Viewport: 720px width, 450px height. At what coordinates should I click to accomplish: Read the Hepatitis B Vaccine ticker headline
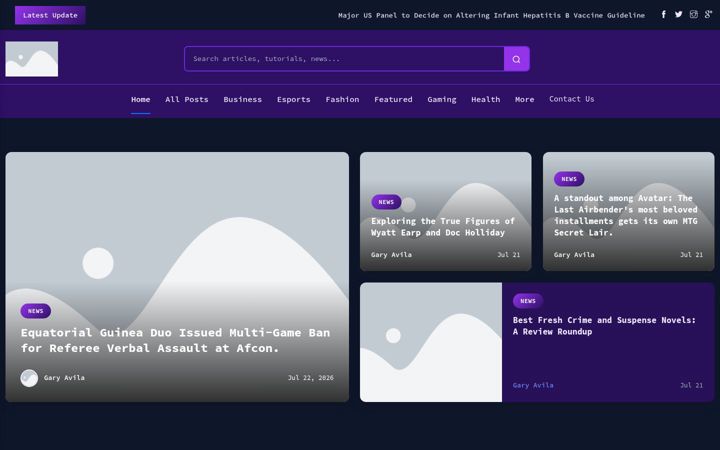click(x=491, y=15)
